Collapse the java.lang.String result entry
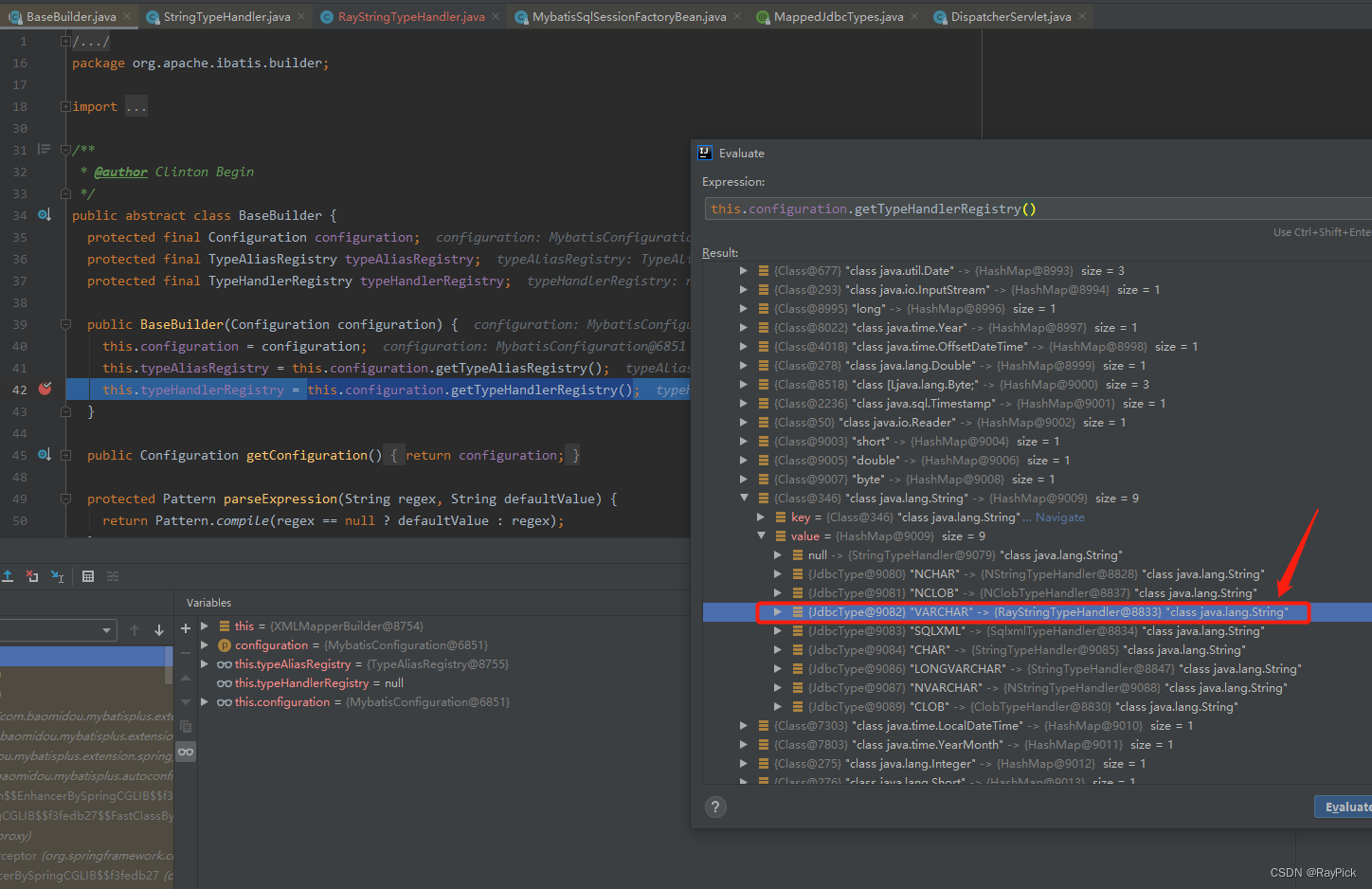This screenshot has height=889, width=1372. (x=744, y=498)
